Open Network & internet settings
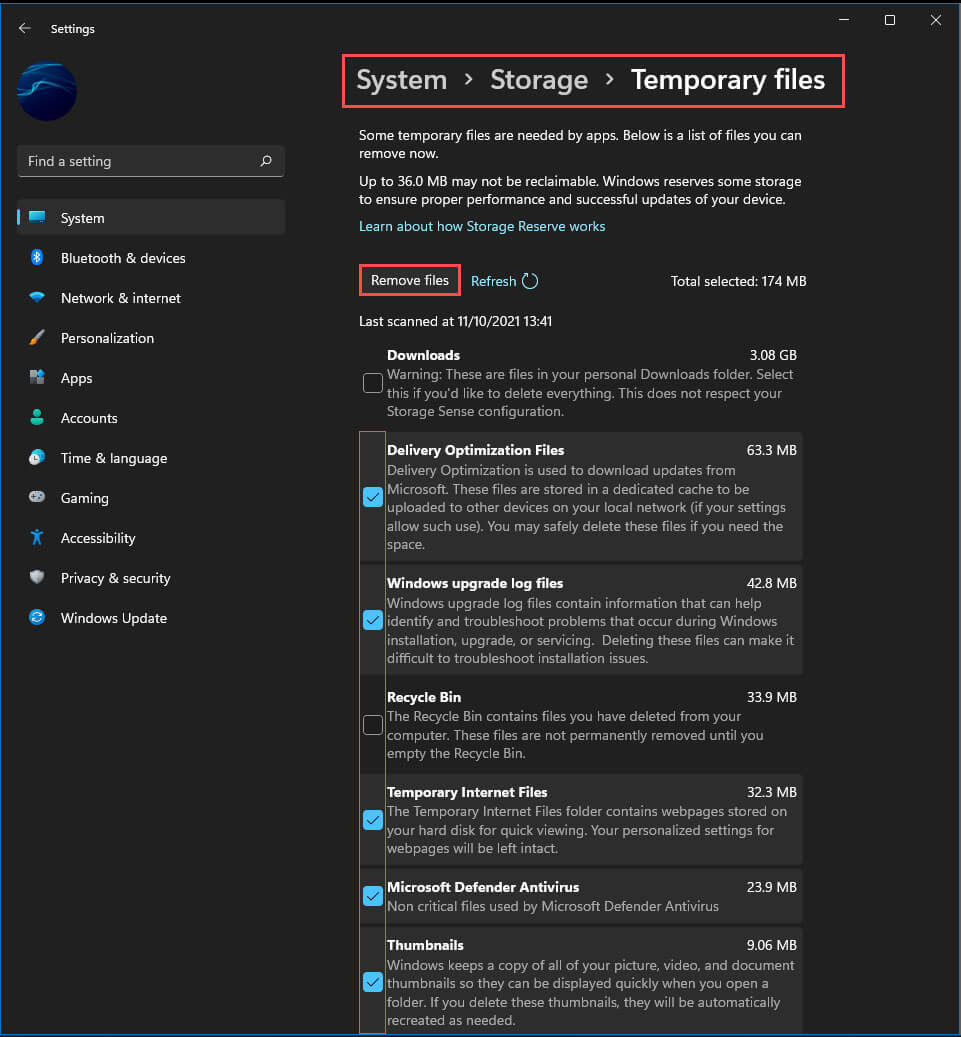 tap(151, 298)
